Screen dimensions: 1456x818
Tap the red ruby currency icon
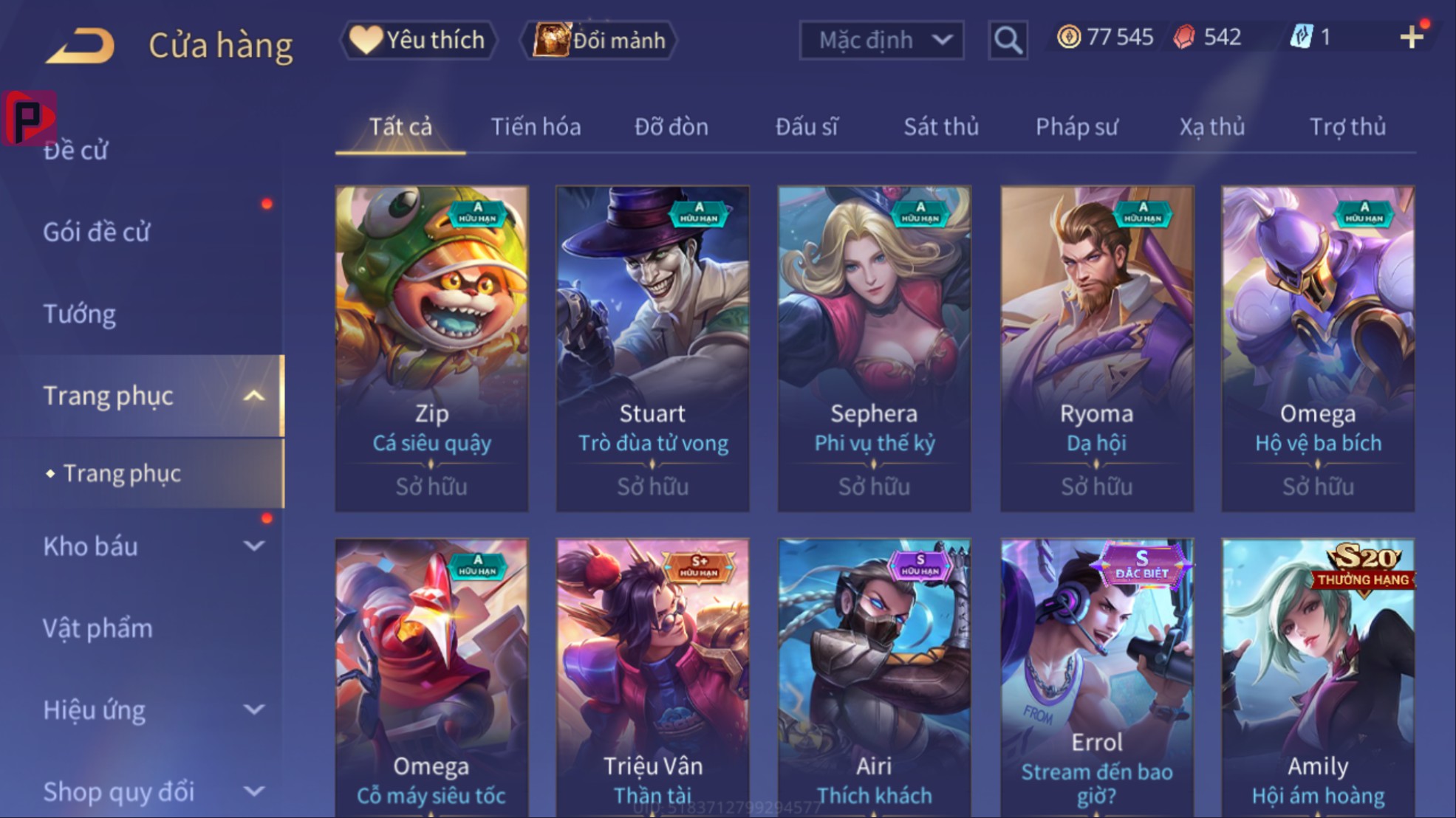click(x=1184, y=36)
